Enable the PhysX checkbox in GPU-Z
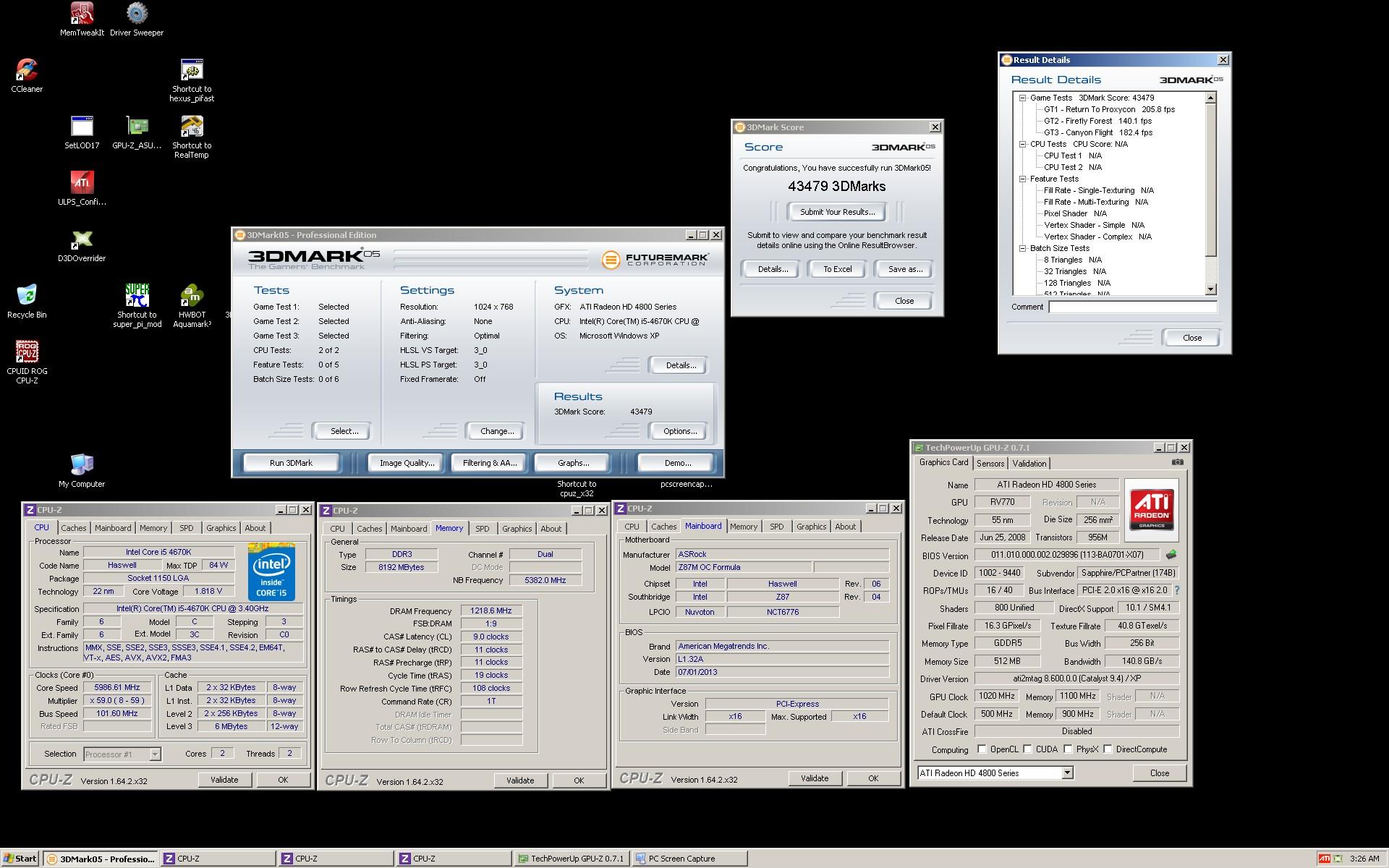Image resolution: width=1389 pixels, height=868 pixels. pos(1068,749)
